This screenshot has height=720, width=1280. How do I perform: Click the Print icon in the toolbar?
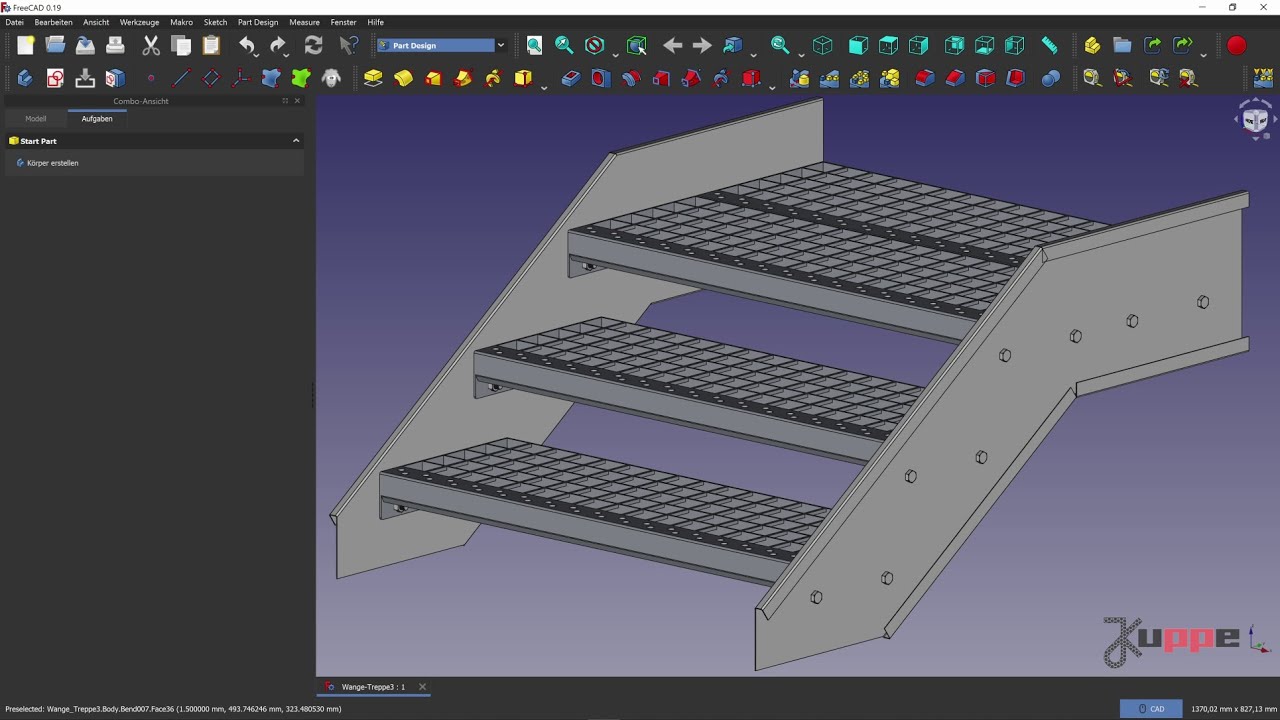115,45
